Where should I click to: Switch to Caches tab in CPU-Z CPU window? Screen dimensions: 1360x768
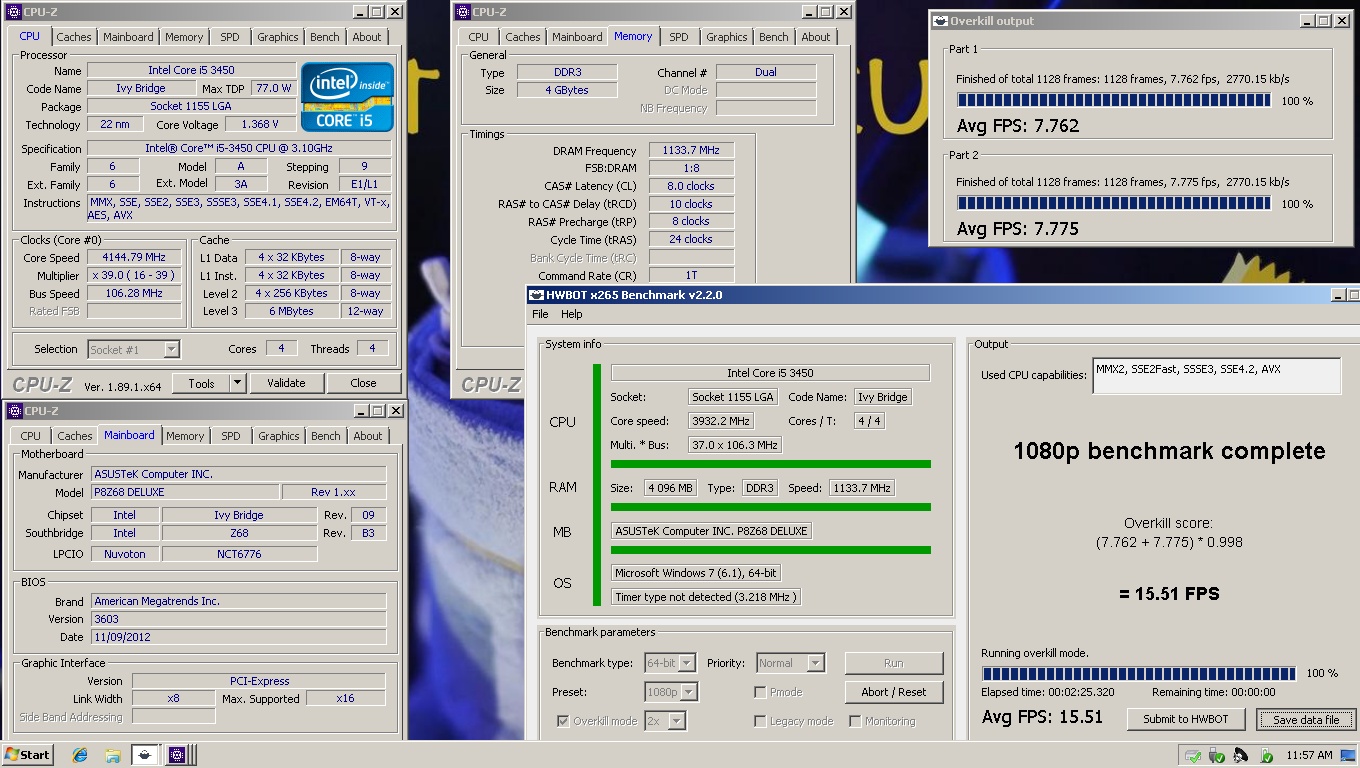[x=73, y=37]
